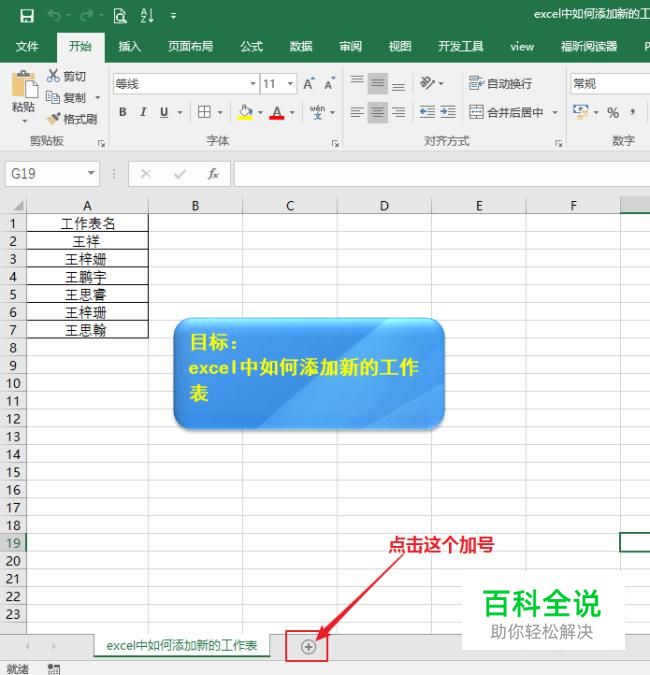
Task: Click the phonetic guide (wén) icon
Action: 318,112
